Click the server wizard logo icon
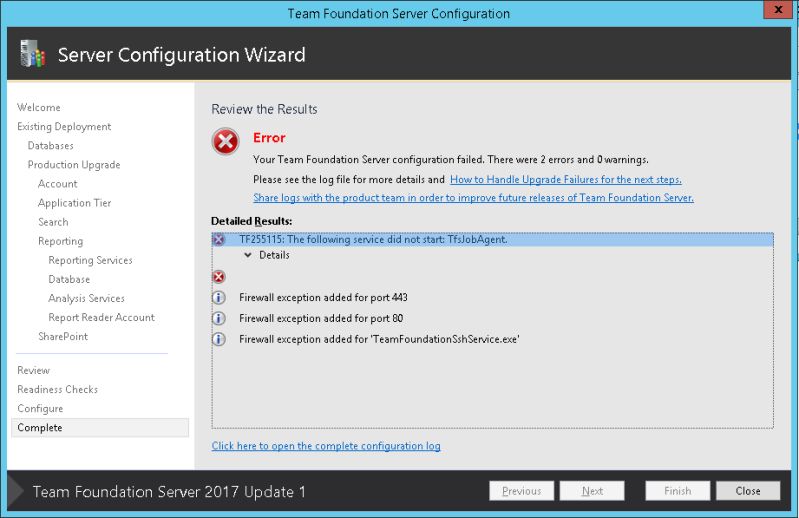The width and height of the screenshot is (799, 518). (33, 53)
